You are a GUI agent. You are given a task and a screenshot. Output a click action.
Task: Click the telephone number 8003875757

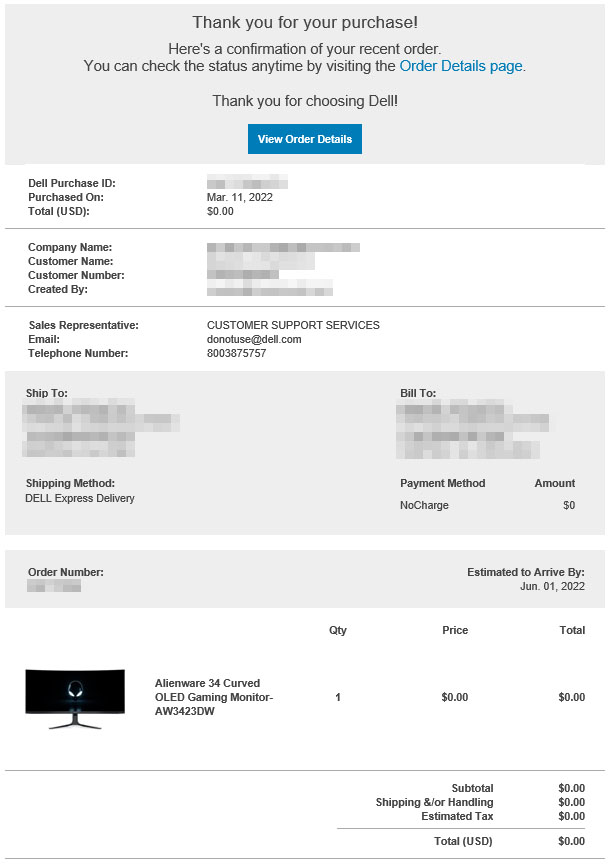[237, 353]
